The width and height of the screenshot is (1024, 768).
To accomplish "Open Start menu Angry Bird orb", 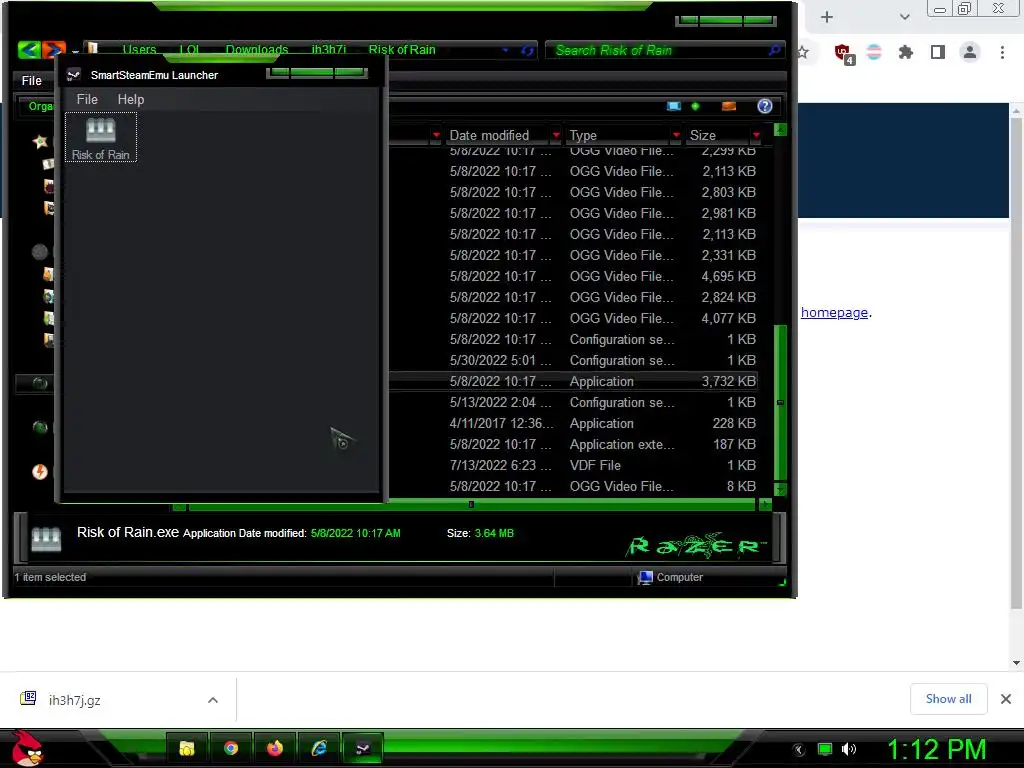I will [x=27, y=748].
